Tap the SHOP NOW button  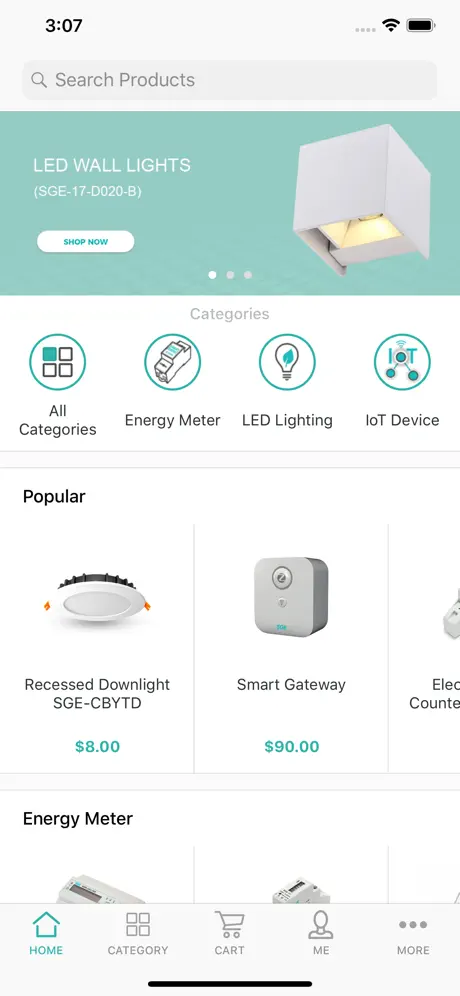click(86, 241)
